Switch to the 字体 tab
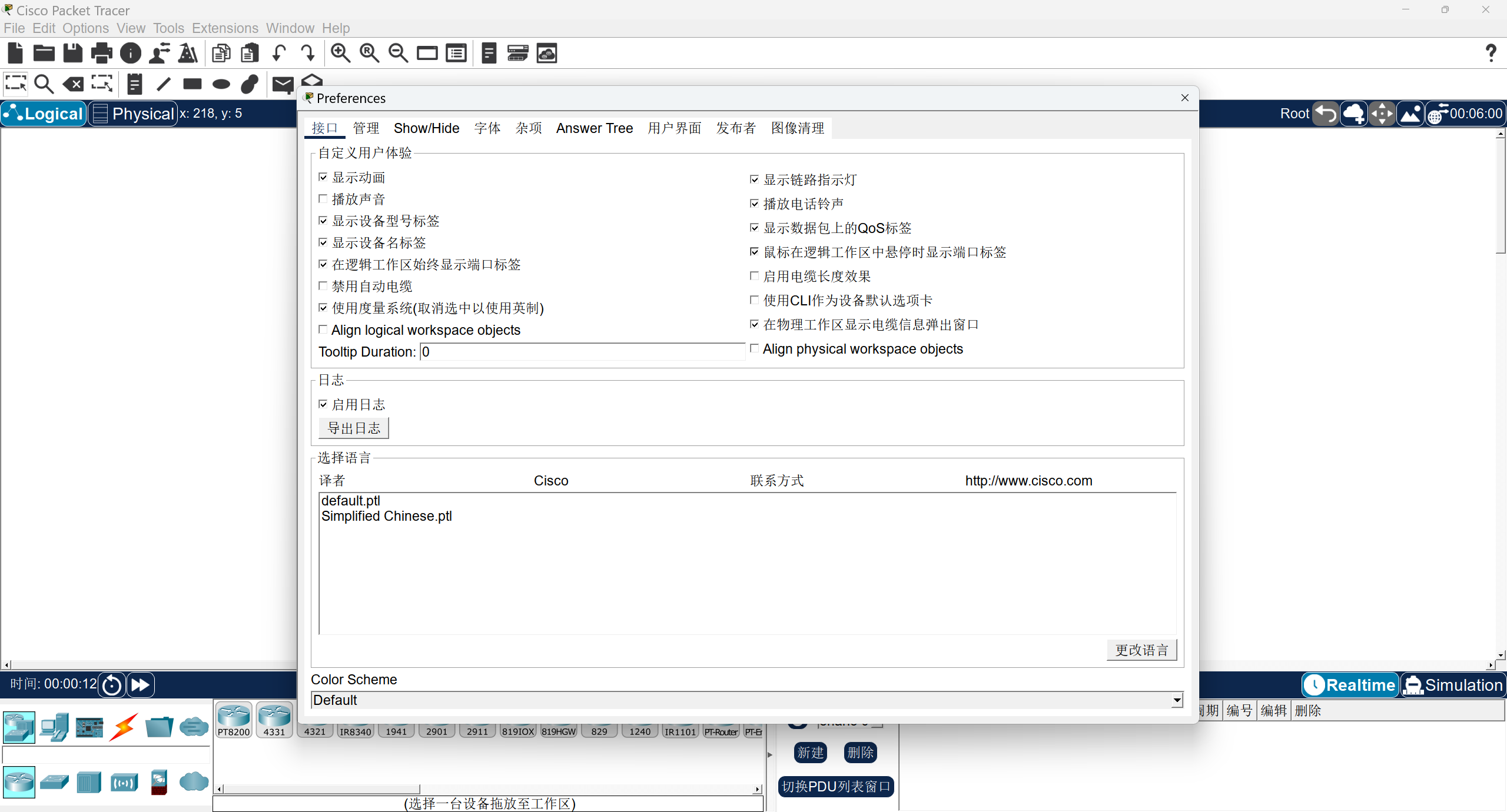This screenshot has height=812, width=1507. 487,128
